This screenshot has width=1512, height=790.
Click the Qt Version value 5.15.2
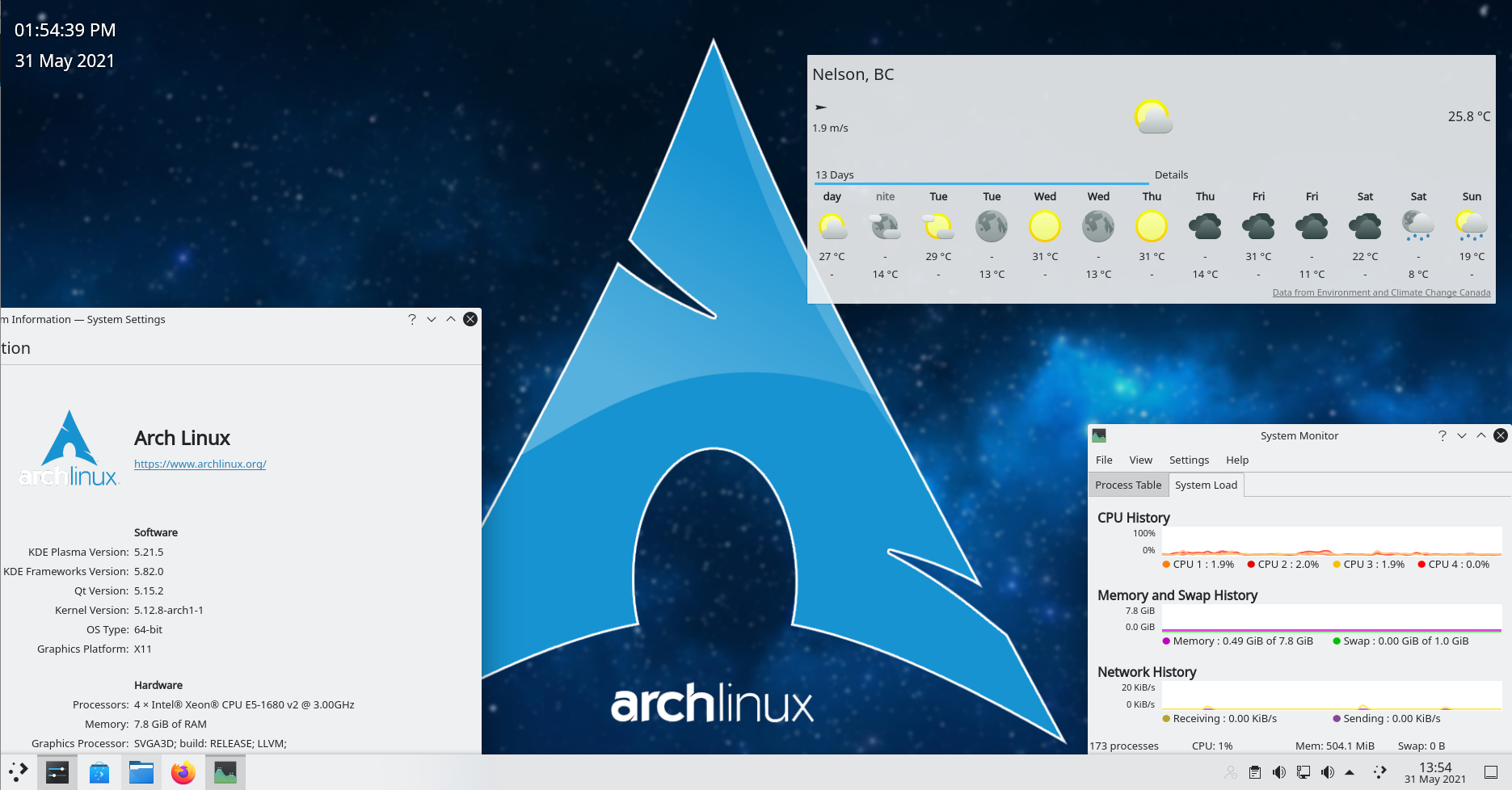149,590
